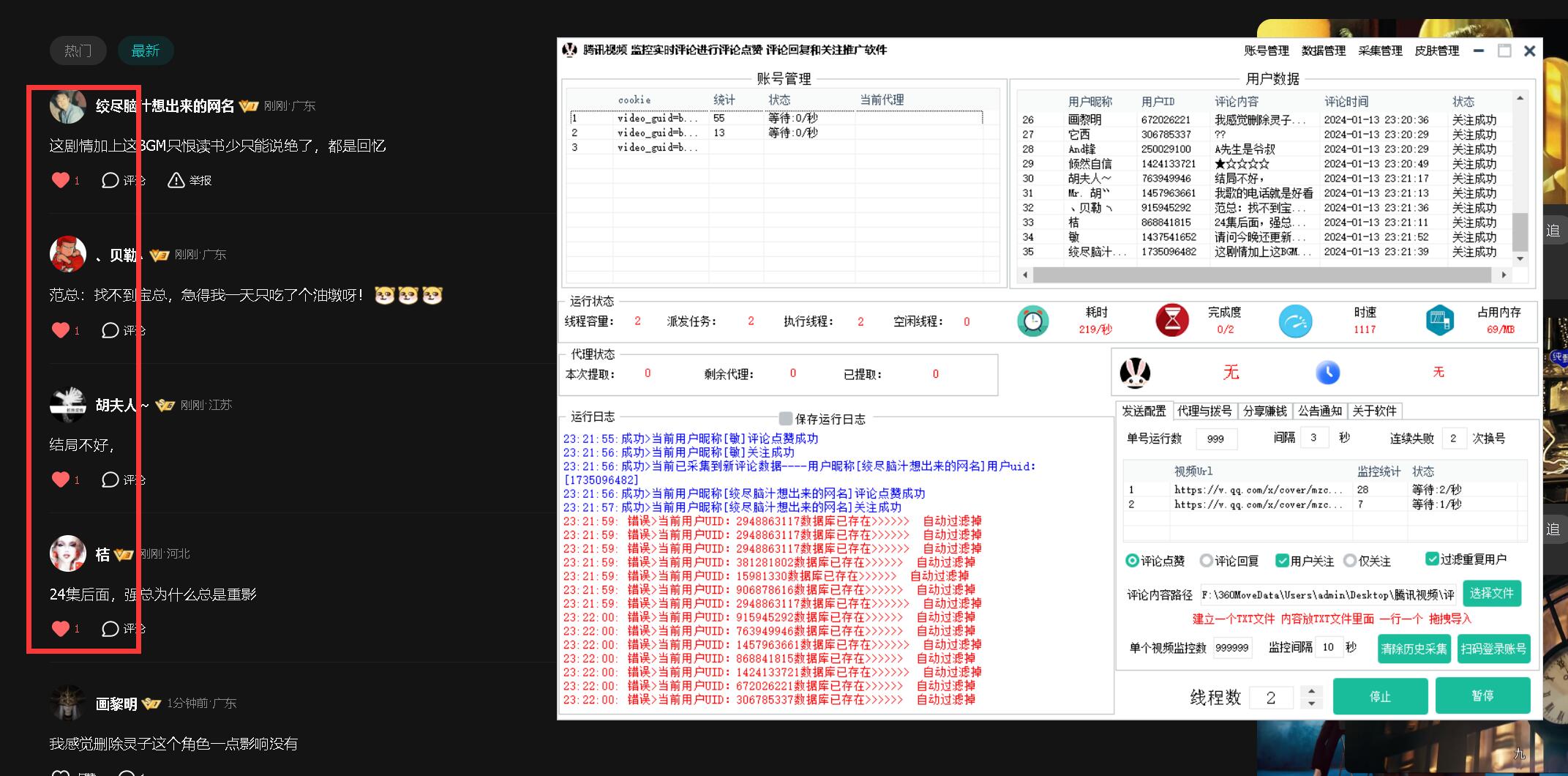Click the blue speedometer speed icon
This screenshot has height=776, width=1568.
(1295, 321)
